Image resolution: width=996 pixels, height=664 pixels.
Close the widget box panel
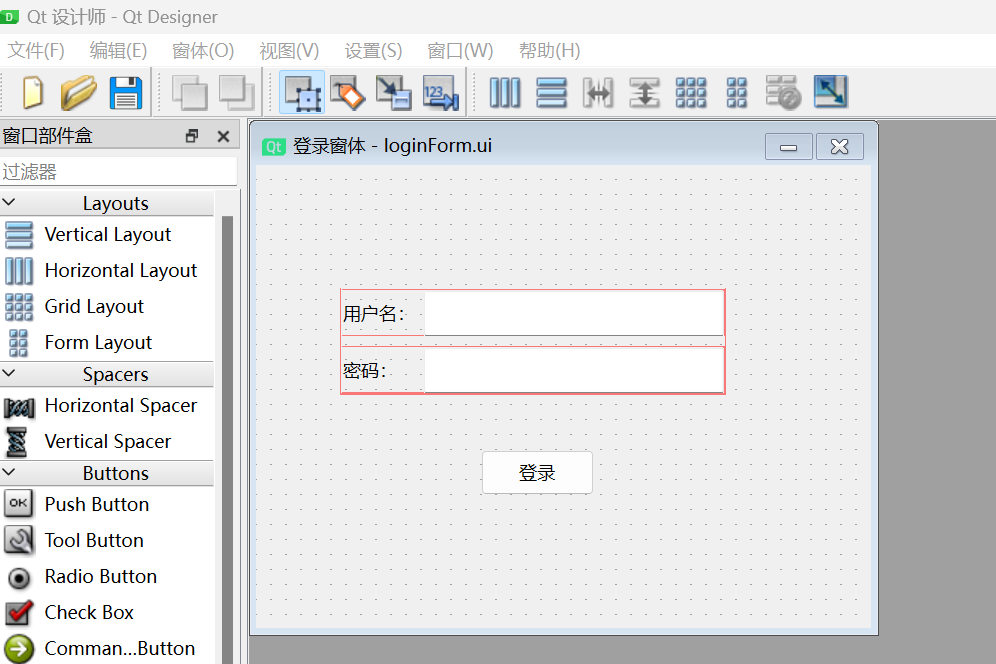pos(224,136)
